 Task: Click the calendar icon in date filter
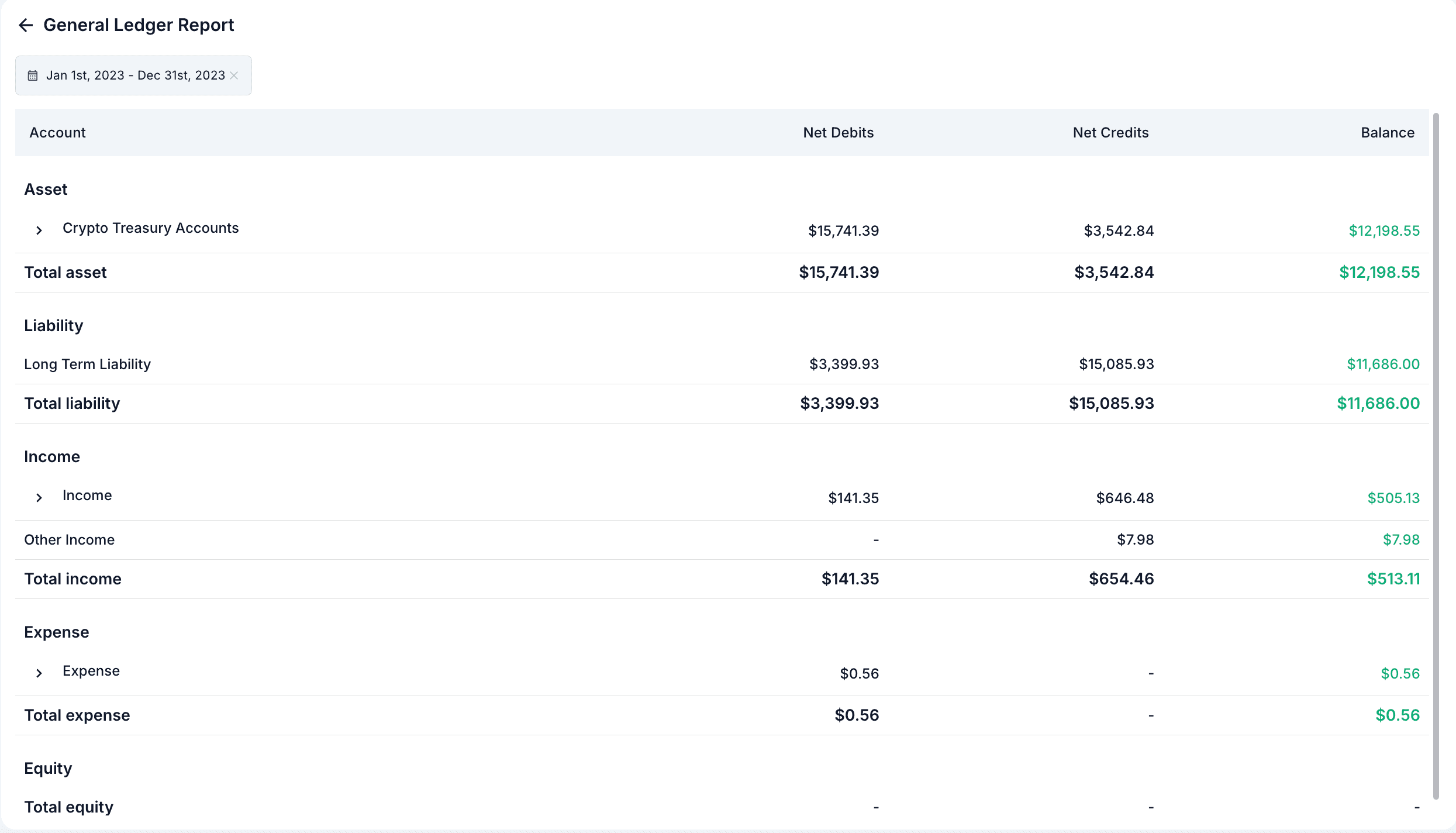[x=33, y=75]
